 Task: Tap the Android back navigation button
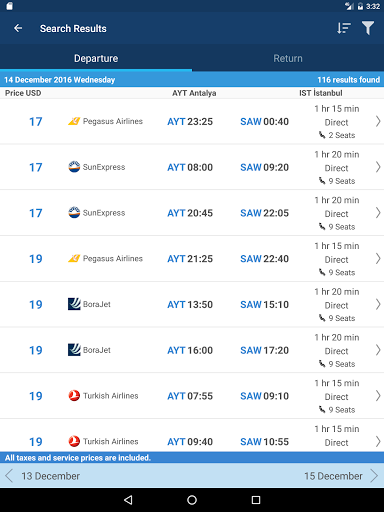coord(128,500)
